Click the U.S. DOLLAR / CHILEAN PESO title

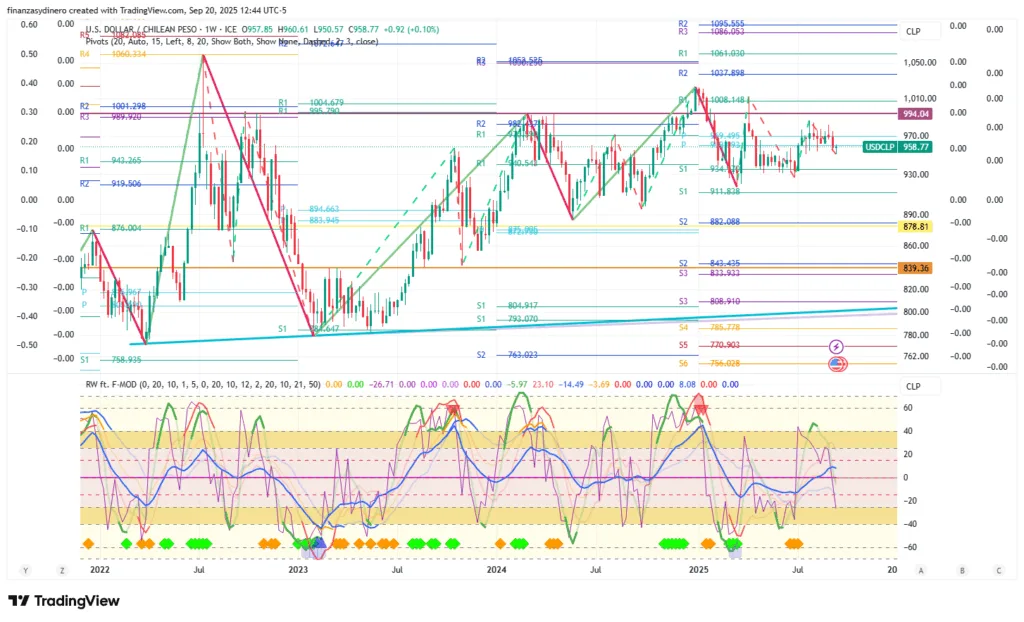click(x=142, y=29)
